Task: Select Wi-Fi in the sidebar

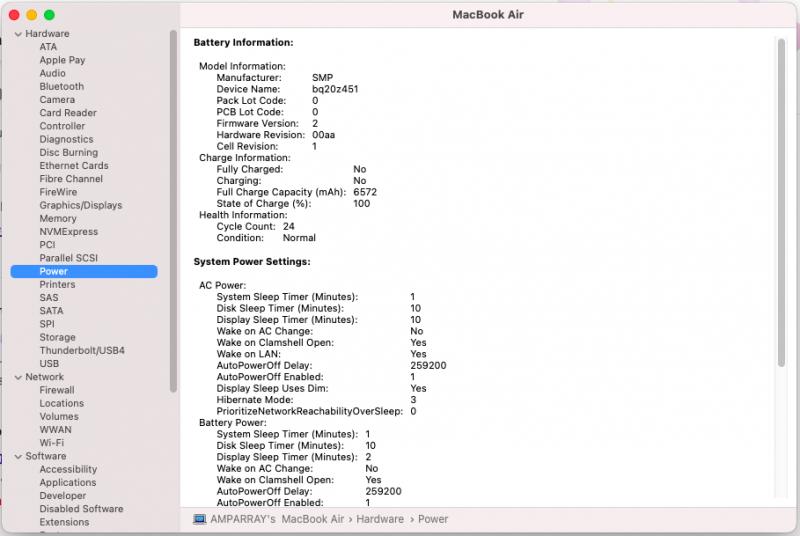Action: tap(52, 443)
